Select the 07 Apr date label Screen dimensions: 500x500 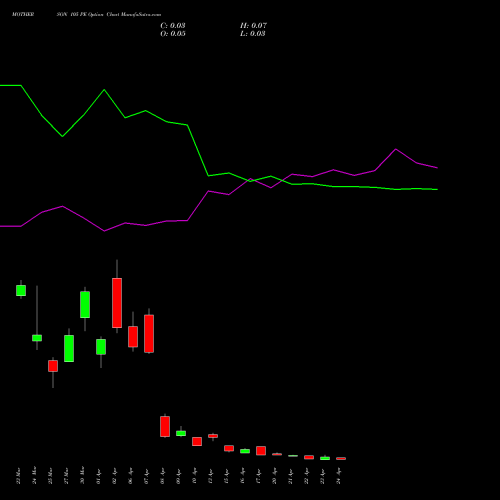146,476
